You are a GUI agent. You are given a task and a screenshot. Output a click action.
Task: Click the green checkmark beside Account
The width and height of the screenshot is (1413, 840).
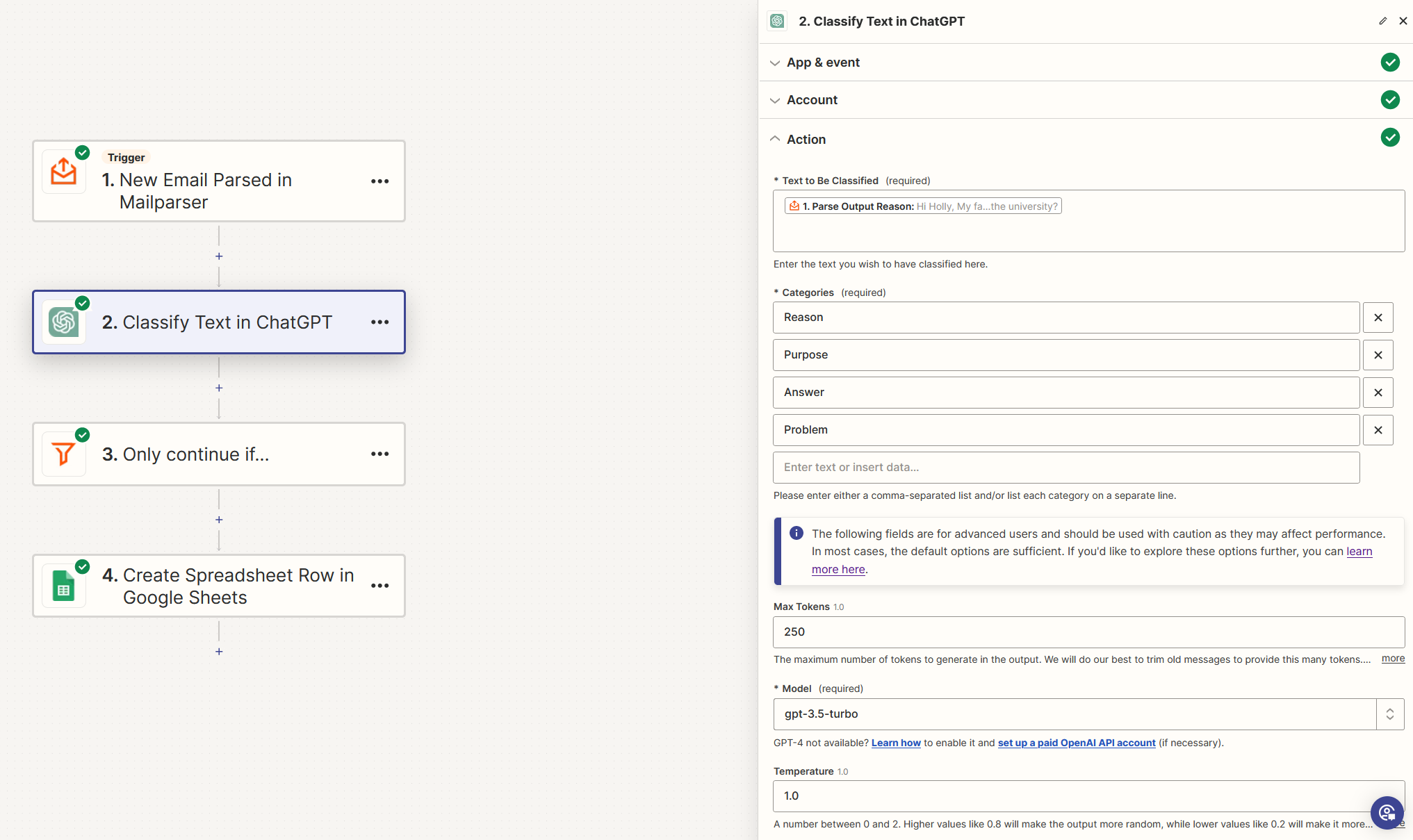coord(1390,100)
